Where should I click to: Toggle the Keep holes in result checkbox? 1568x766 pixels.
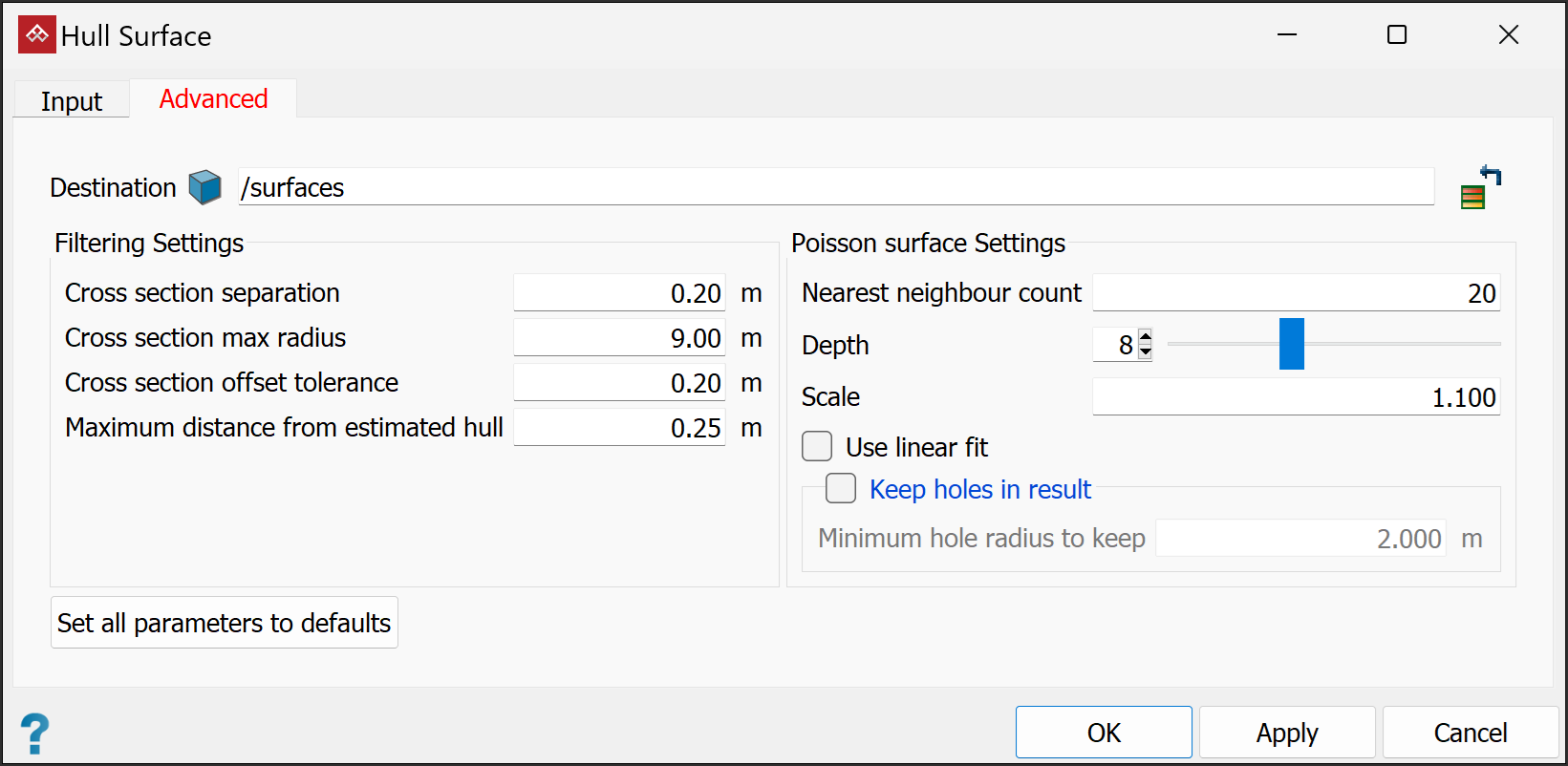(x=841, y=488)
